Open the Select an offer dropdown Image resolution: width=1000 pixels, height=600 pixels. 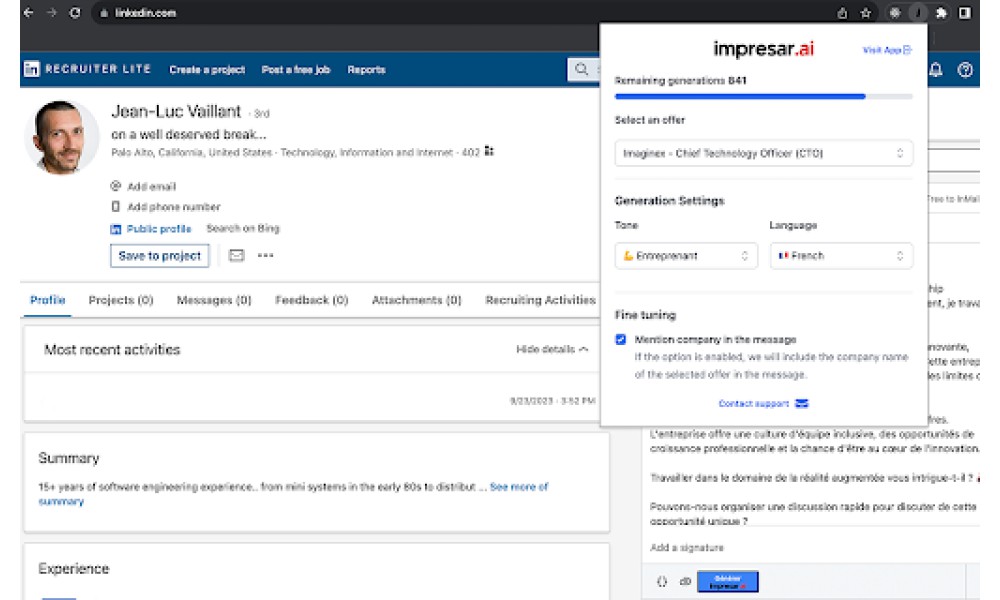click(763, 153)
